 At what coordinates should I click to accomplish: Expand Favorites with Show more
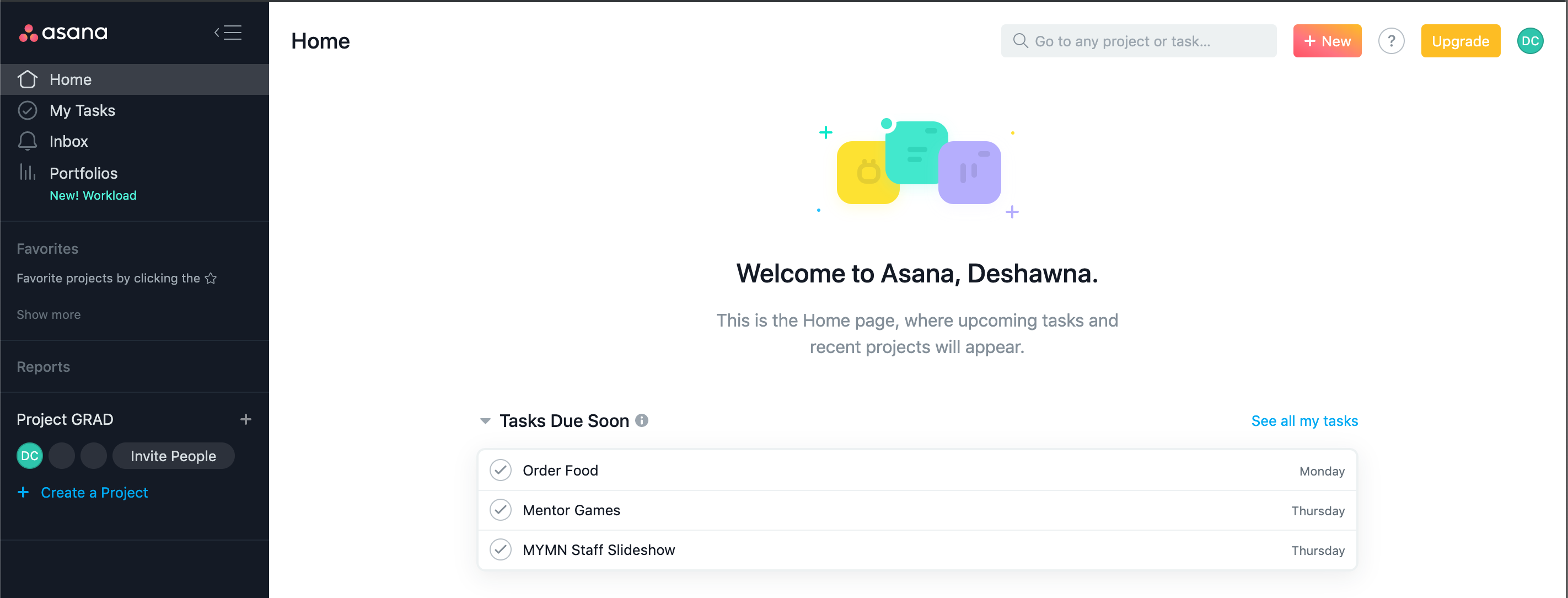pos(49,314)
